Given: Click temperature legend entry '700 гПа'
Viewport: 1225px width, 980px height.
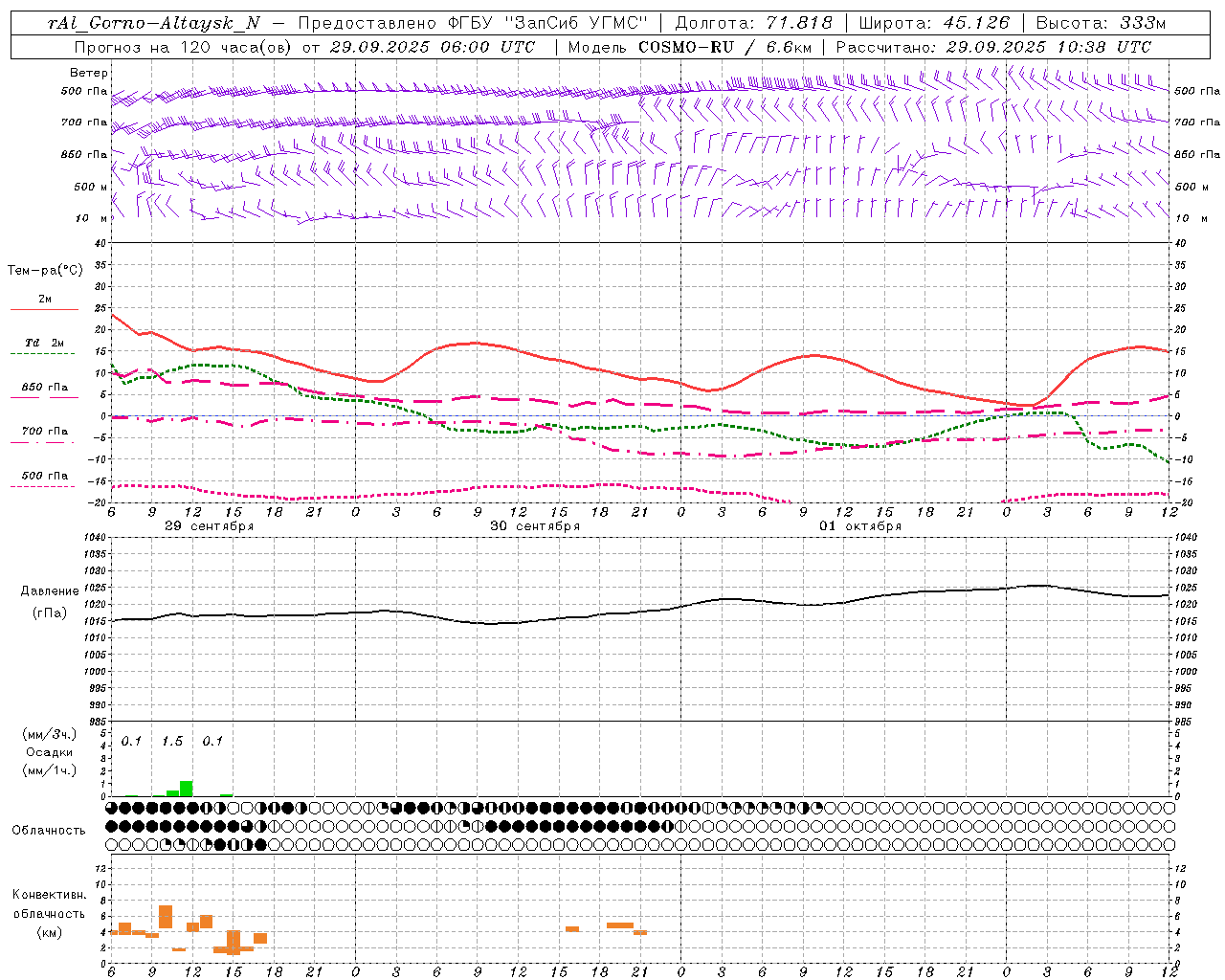Looking at the screenshot, I should (45, 432).
